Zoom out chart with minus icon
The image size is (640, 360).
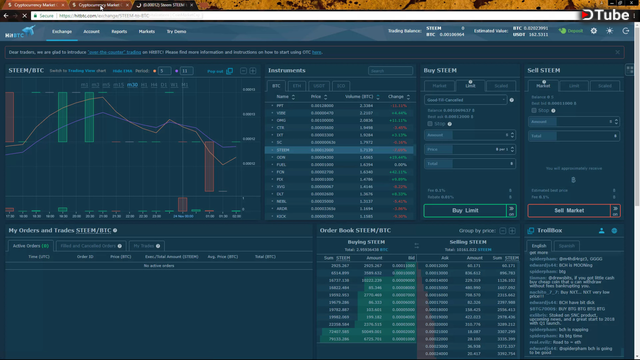243,71
